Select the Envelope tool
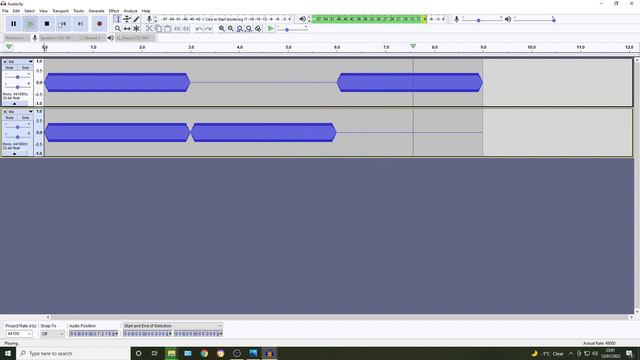 point(127,19)
